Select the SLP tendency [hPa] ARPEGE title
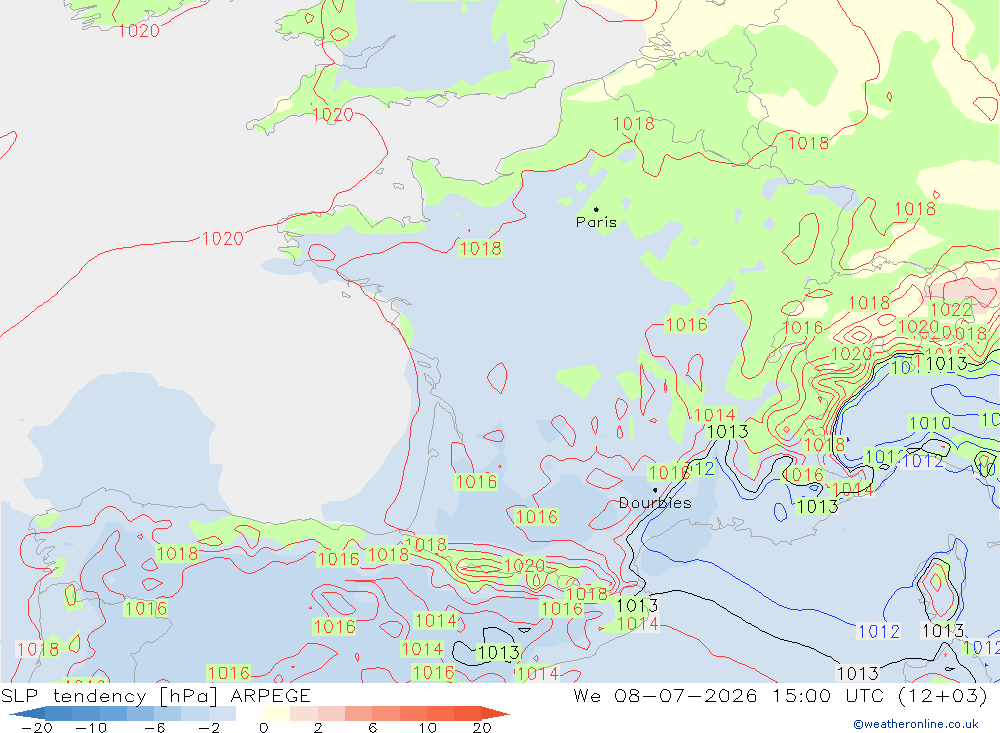This screenshot has width=1000, height=733. coord(156,695)
